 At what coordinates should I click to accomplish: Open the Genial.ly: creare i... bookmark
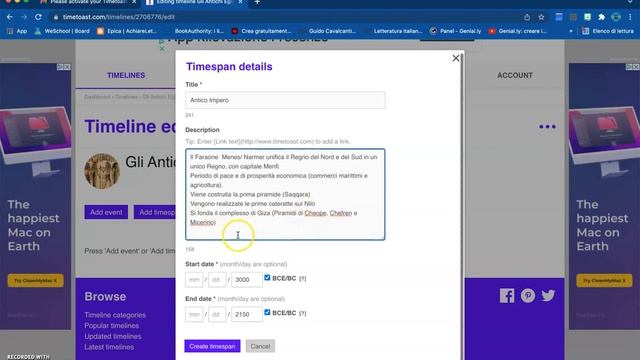(518, 31)
